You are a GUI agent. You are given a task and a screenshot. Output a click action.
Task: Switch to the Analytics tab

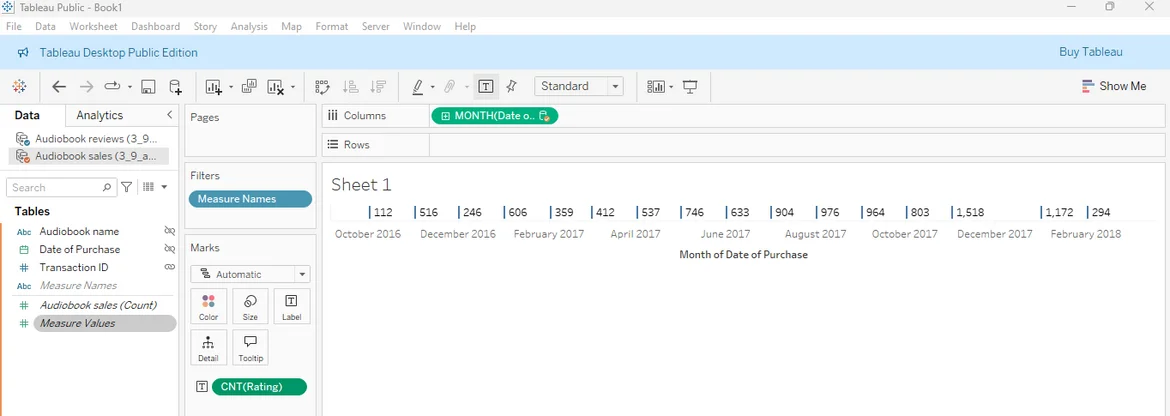100,115
